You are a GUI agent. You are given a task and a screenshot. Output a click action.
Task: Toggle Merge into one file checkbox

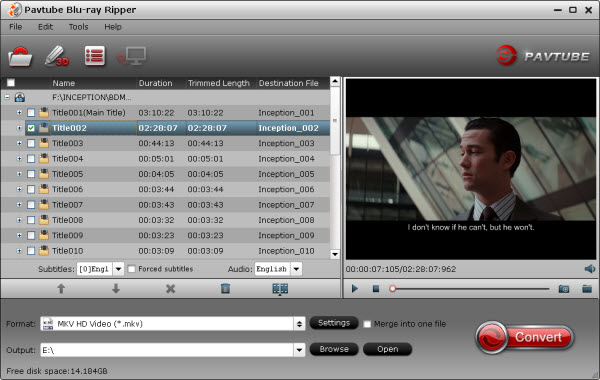point(367,324)
